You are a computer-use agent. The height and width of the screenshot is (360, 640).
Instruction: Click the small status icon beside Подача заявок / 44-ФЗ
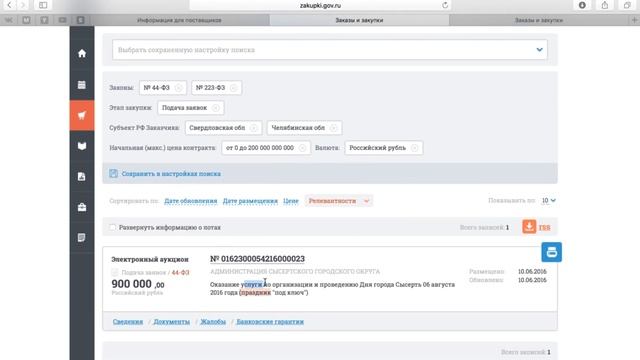115,272
